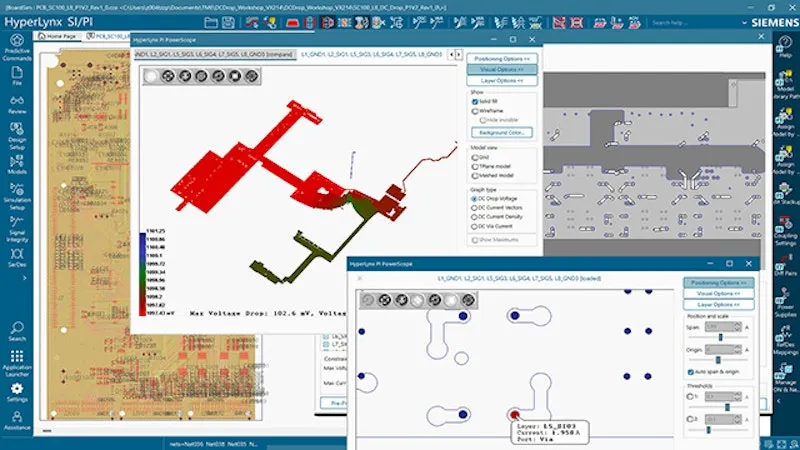
Task: Click Layer Options in upper PowerScope window
Action: coord(502,81)
